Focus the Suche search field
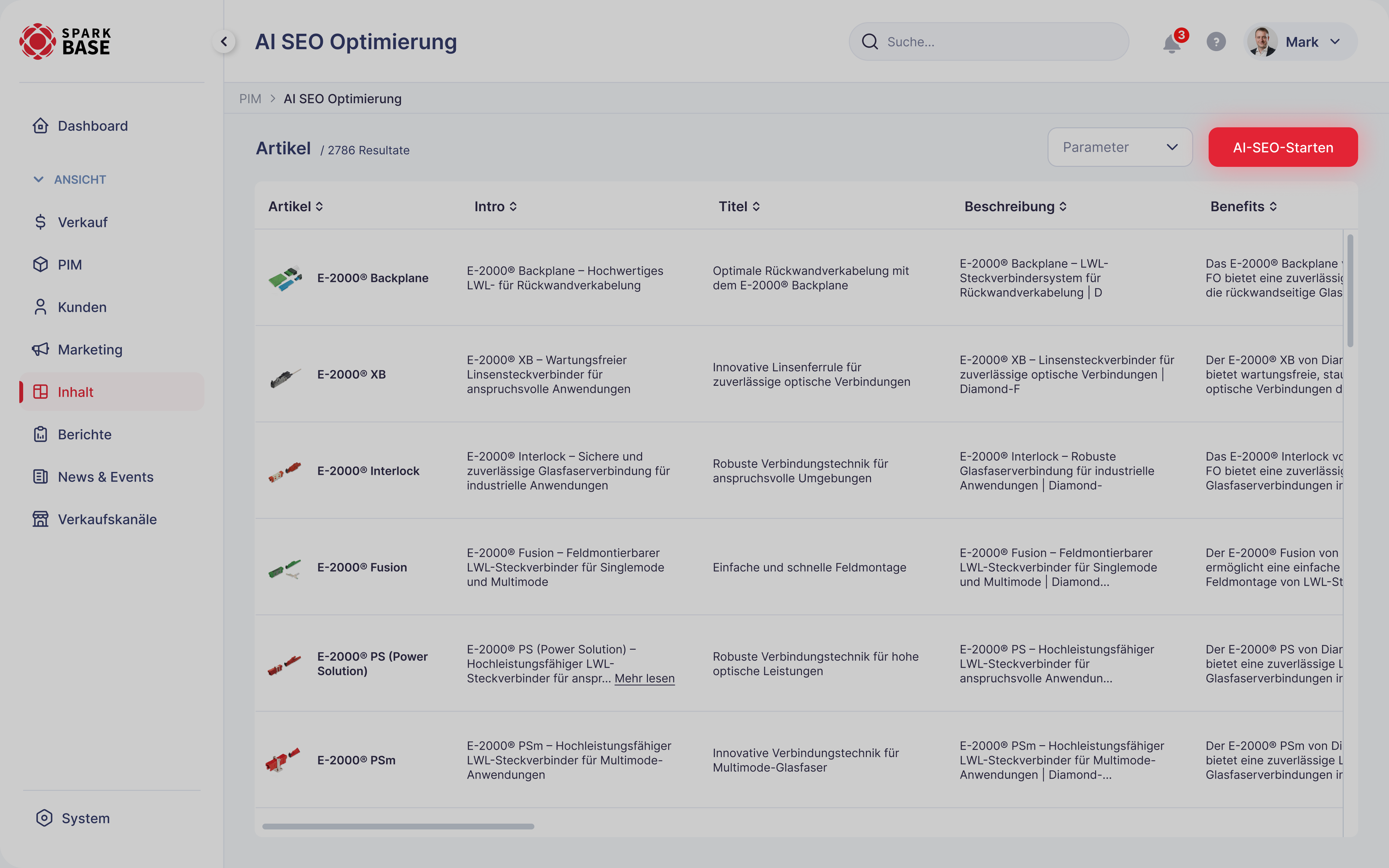This screenshot has width=1389, height=868. pos(989,42)
